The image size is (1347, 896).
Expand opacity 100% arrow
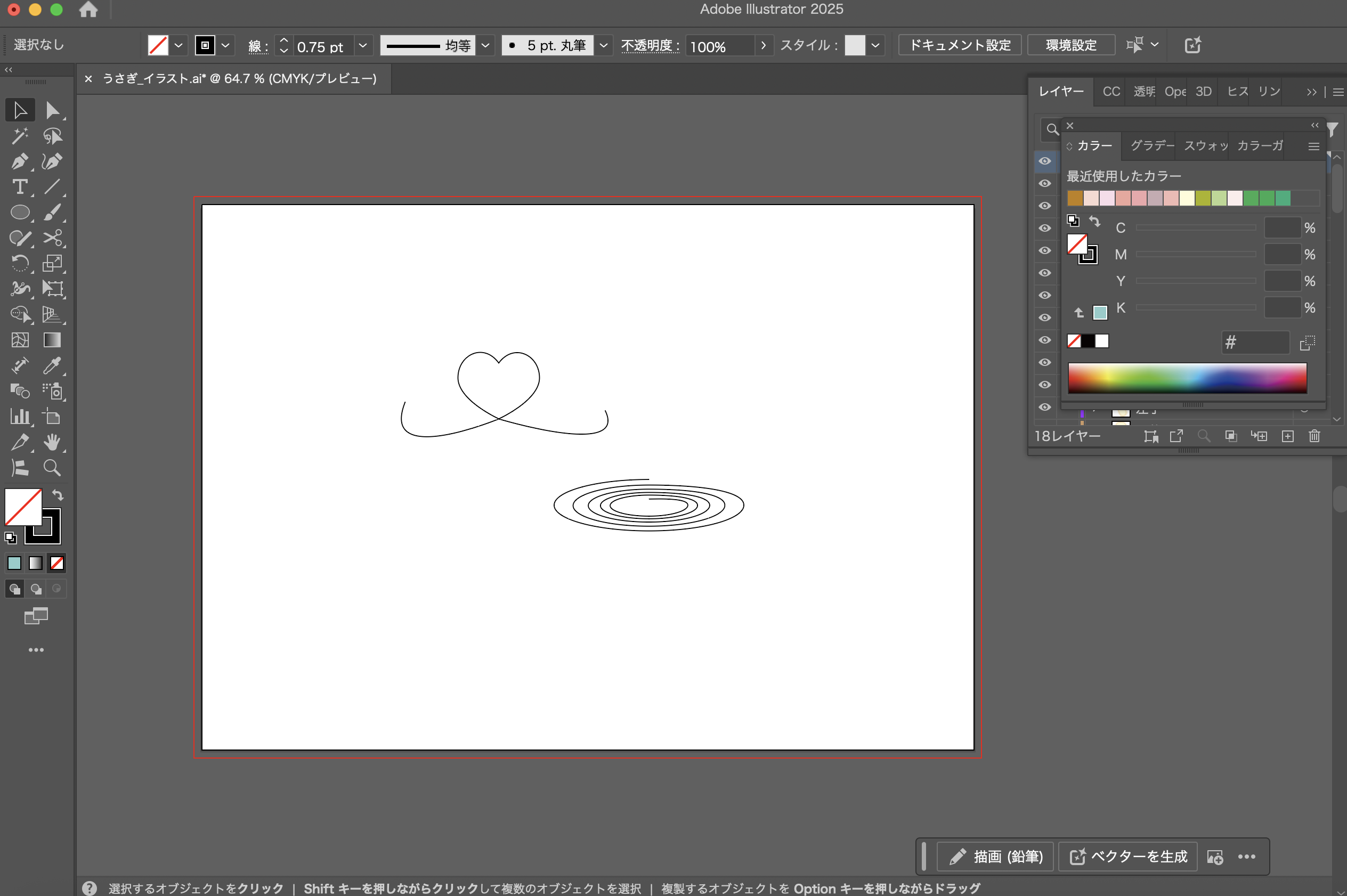763,45
